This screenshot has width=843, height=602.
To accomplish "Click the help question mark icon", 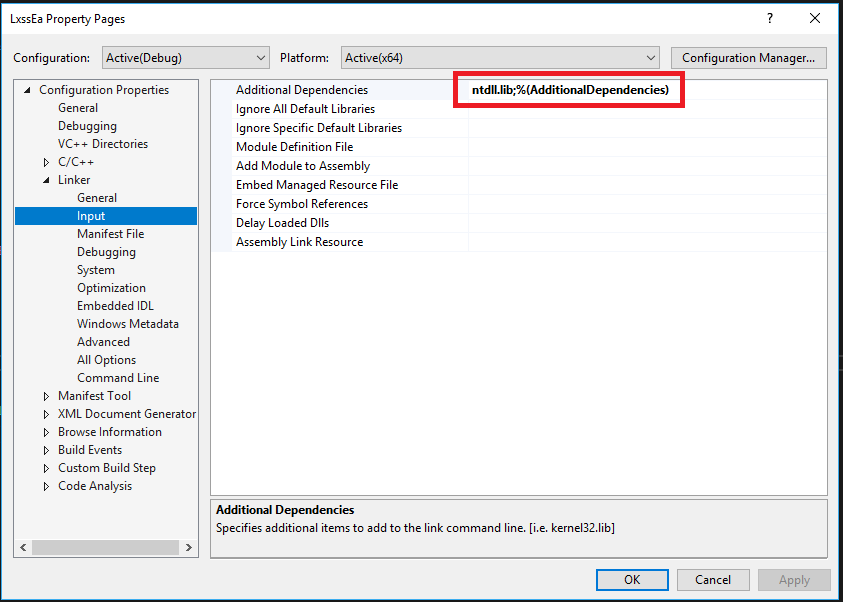I will tap(769, 18).
